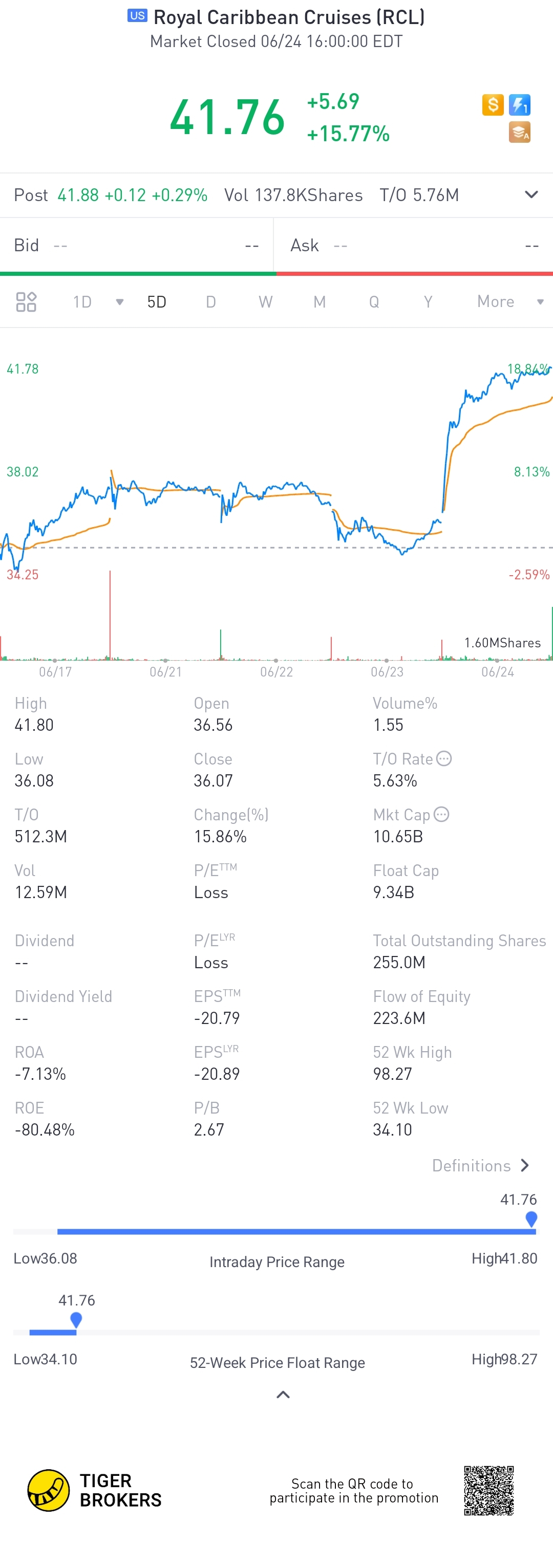Select the W weekly chart tab

pos(265,302)
